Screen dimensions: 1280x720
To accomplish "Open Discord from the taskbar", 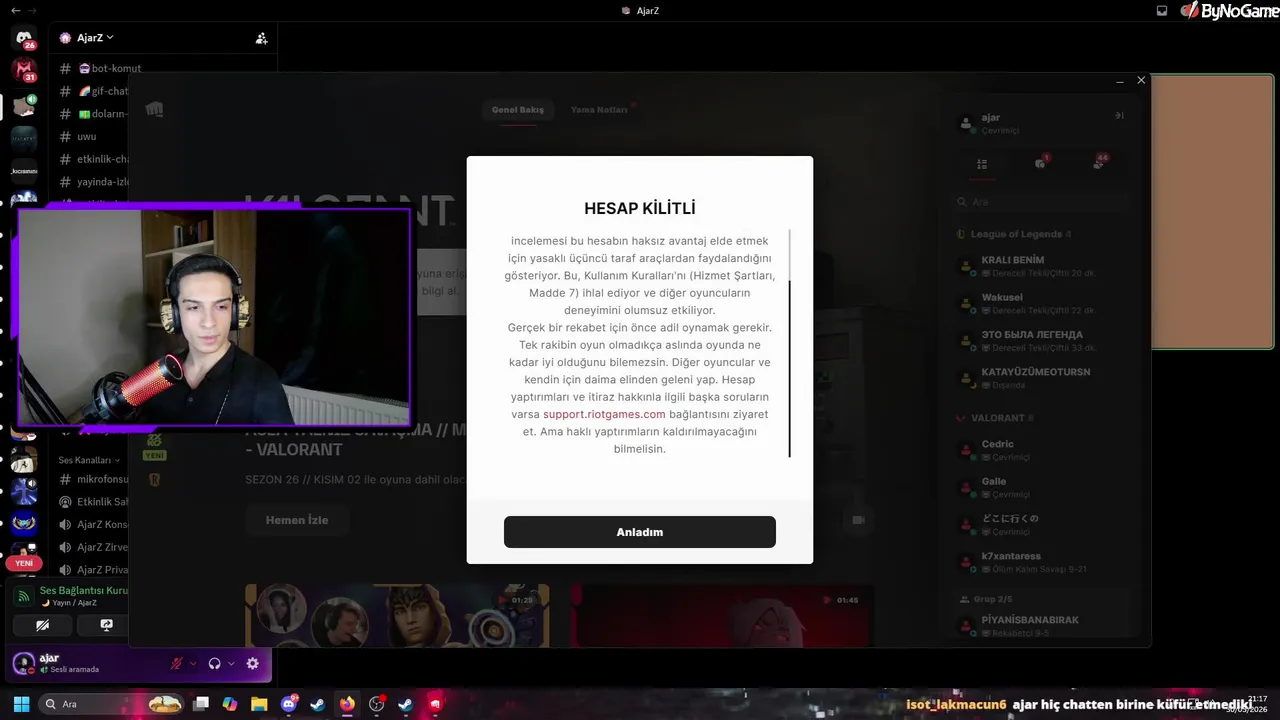I will point(289,704).
